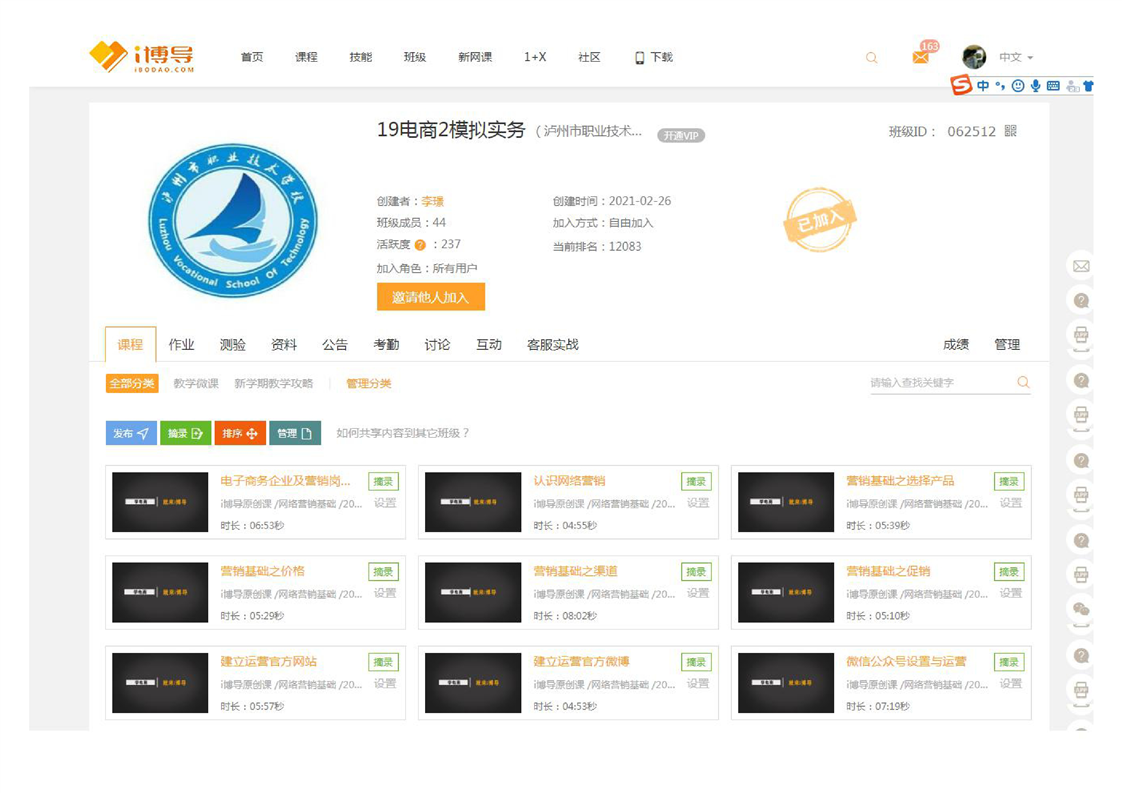
Task: Switch to the 作业 tab
Action: pyautogui.click(x=181, y=344)
